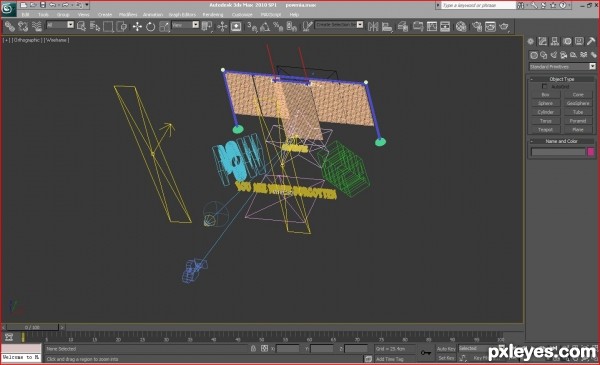
Task: Open the Create Selection Set dropdown
Action: point(339,24)
